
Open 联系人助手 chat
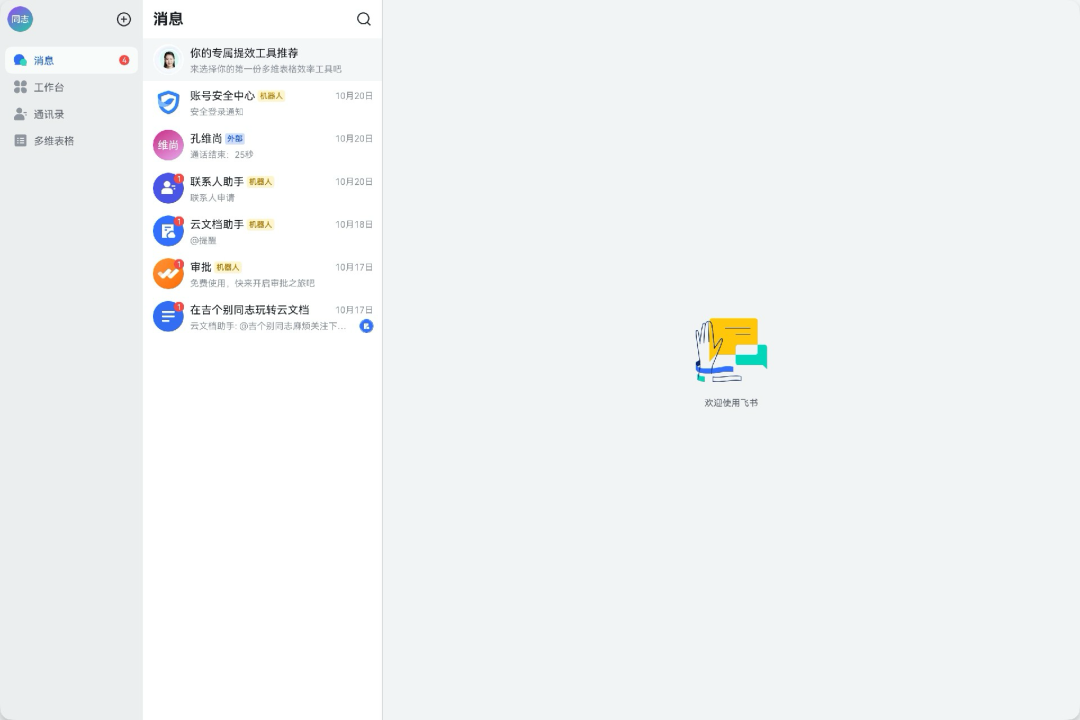(x=262, y=188)
